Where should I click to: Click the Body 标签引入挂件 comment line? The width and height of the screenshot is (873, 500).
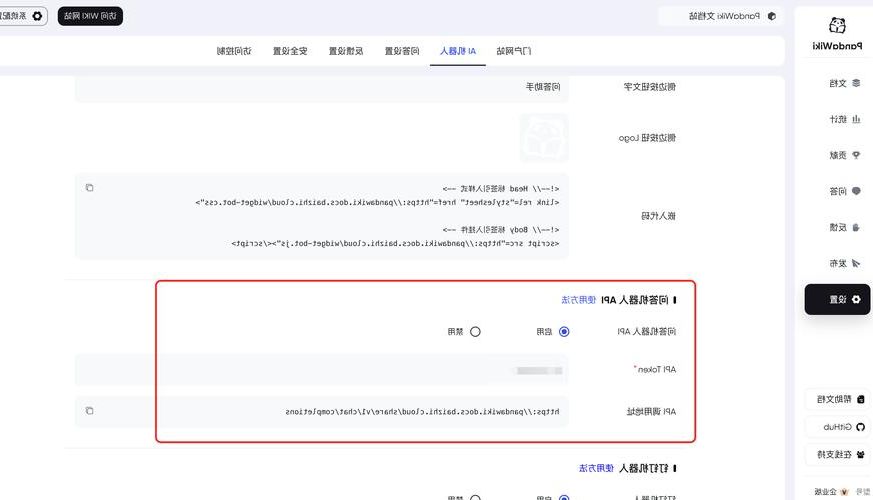click(x=501, y=229)
